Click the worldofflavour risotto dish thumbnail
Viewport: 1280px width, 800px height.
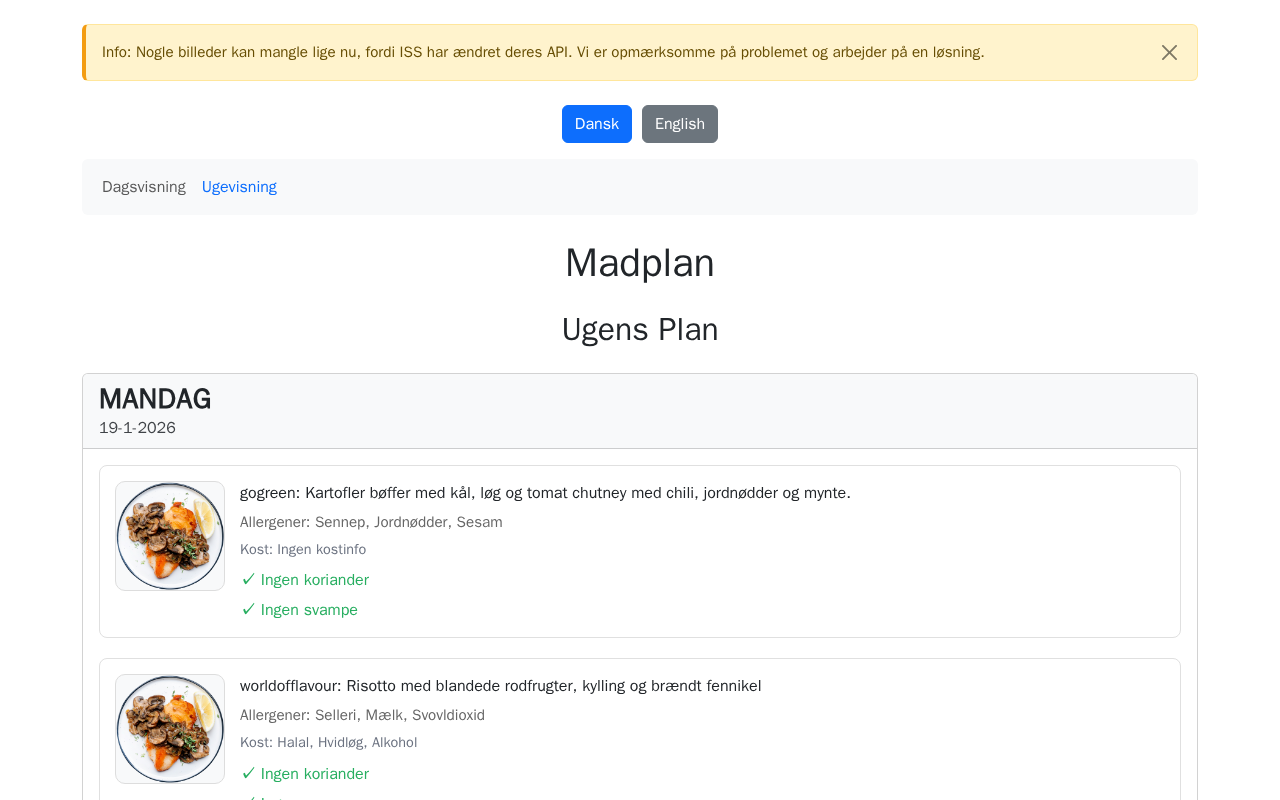click(x=170, y=729)
